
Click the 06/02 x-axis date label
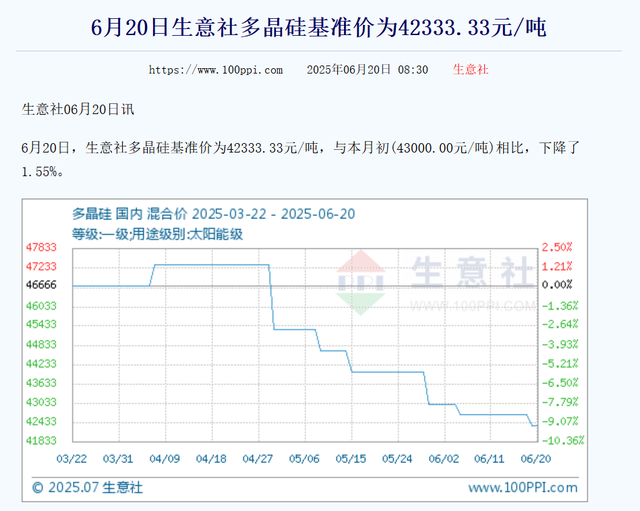coord(444,459)
